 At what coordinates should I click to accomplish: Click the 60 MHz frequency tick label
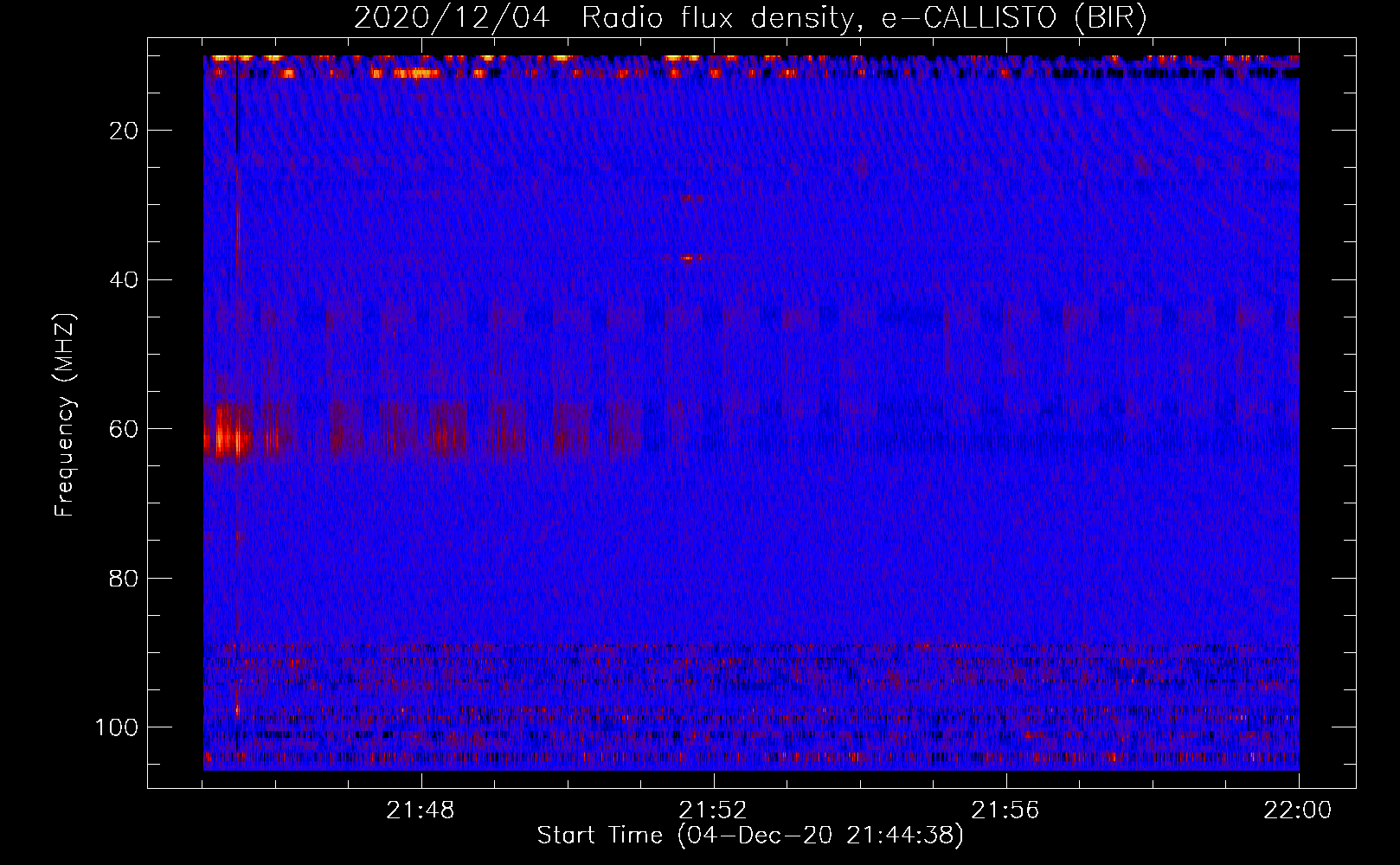(125, 429)
